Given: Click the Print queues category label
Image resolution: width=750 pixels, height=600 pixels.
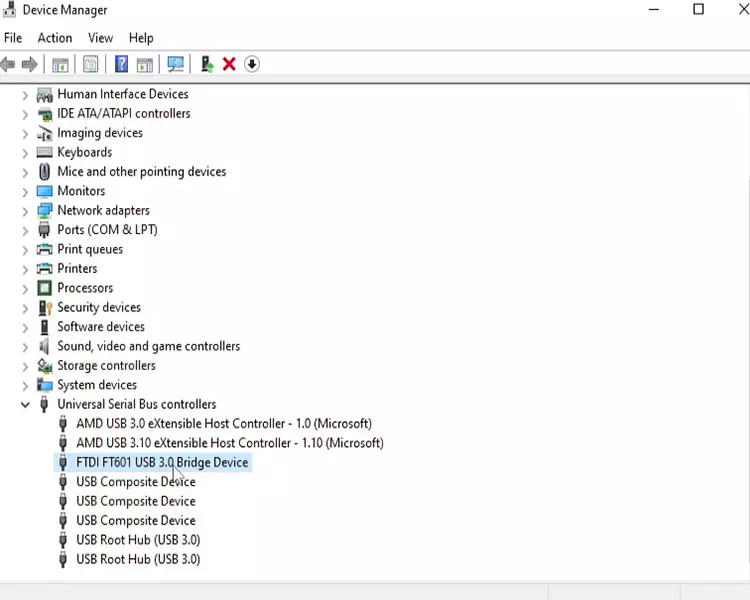Looking at the screenshot, I should [x=90, y=249].
